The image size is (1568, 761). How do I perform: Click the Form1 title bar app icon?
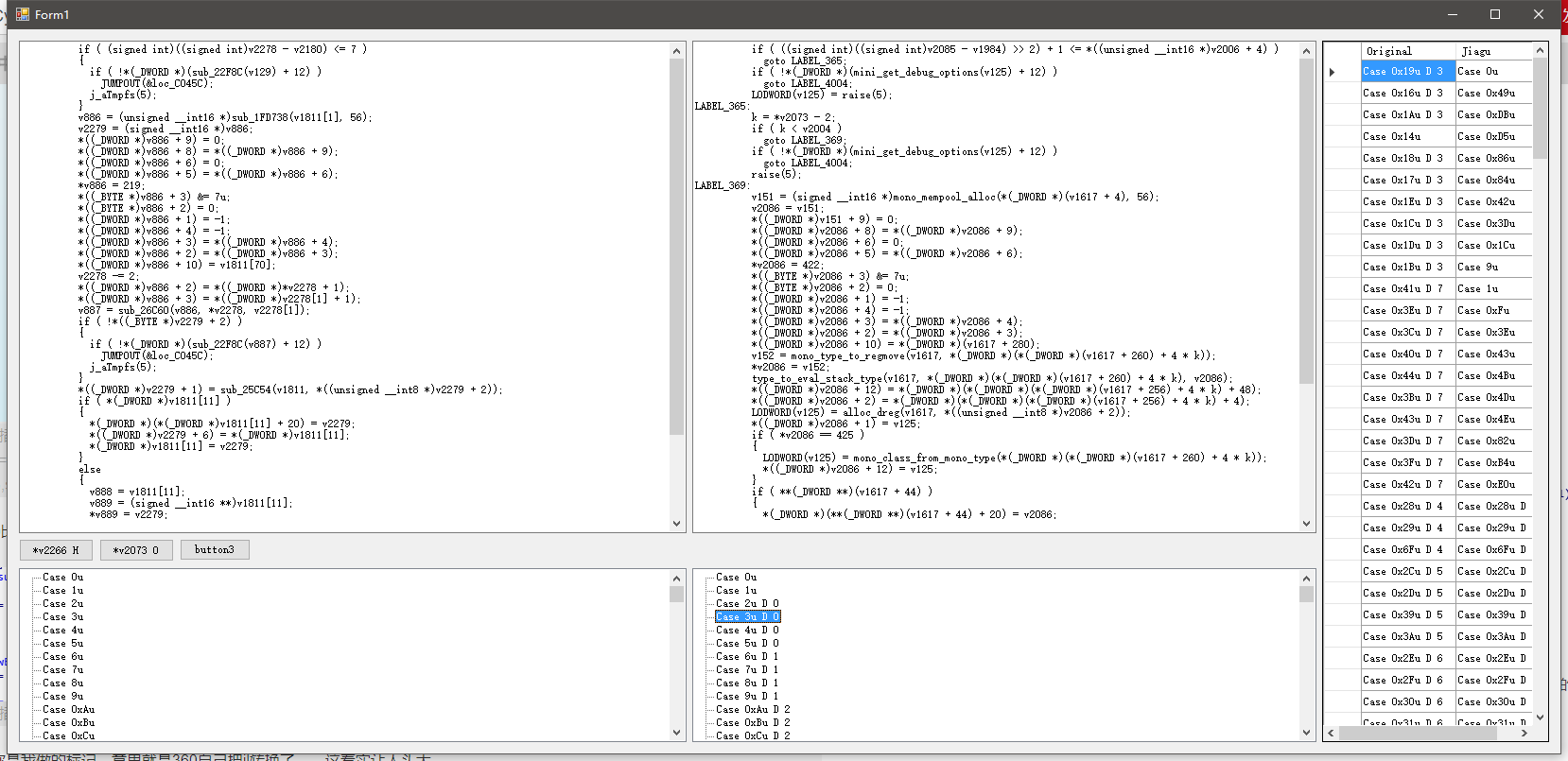tap(23, 14)
